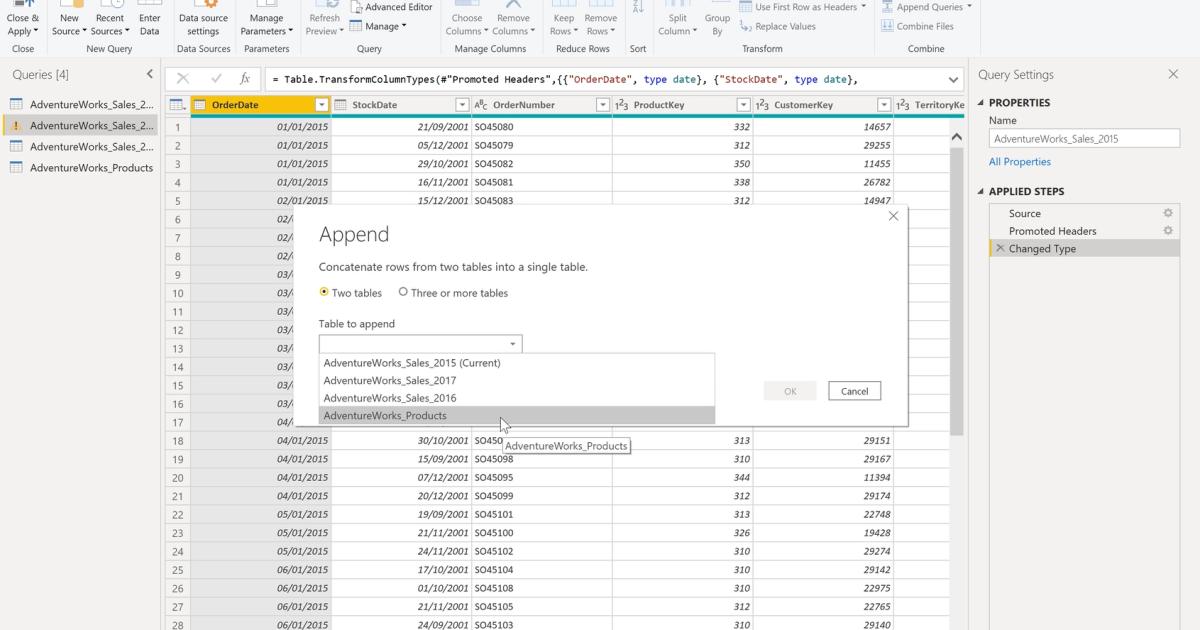The image size is (1200, 630).
Task: Cancel the Append dialog
Action: tap(854, 392)
